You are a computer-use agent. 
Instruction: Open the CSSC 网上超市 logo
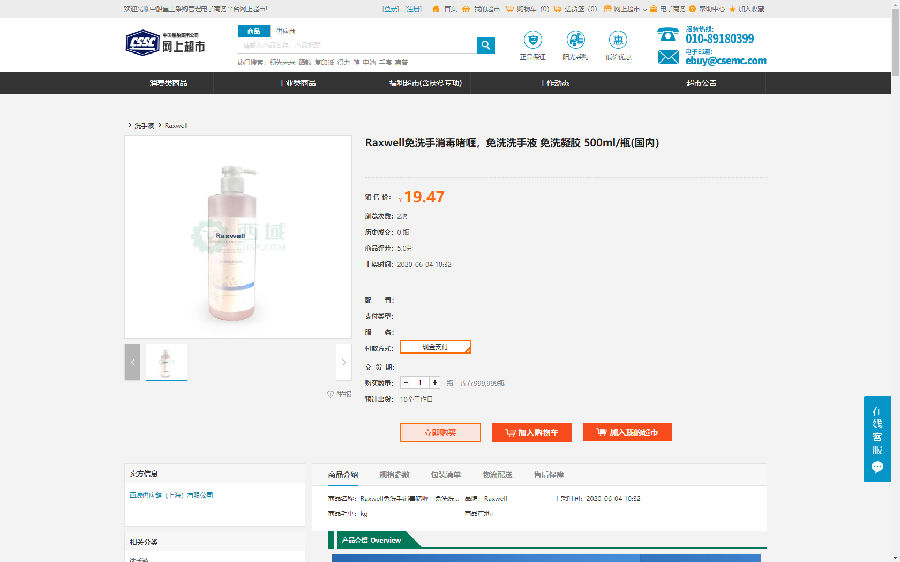click(x=165, y=42)
